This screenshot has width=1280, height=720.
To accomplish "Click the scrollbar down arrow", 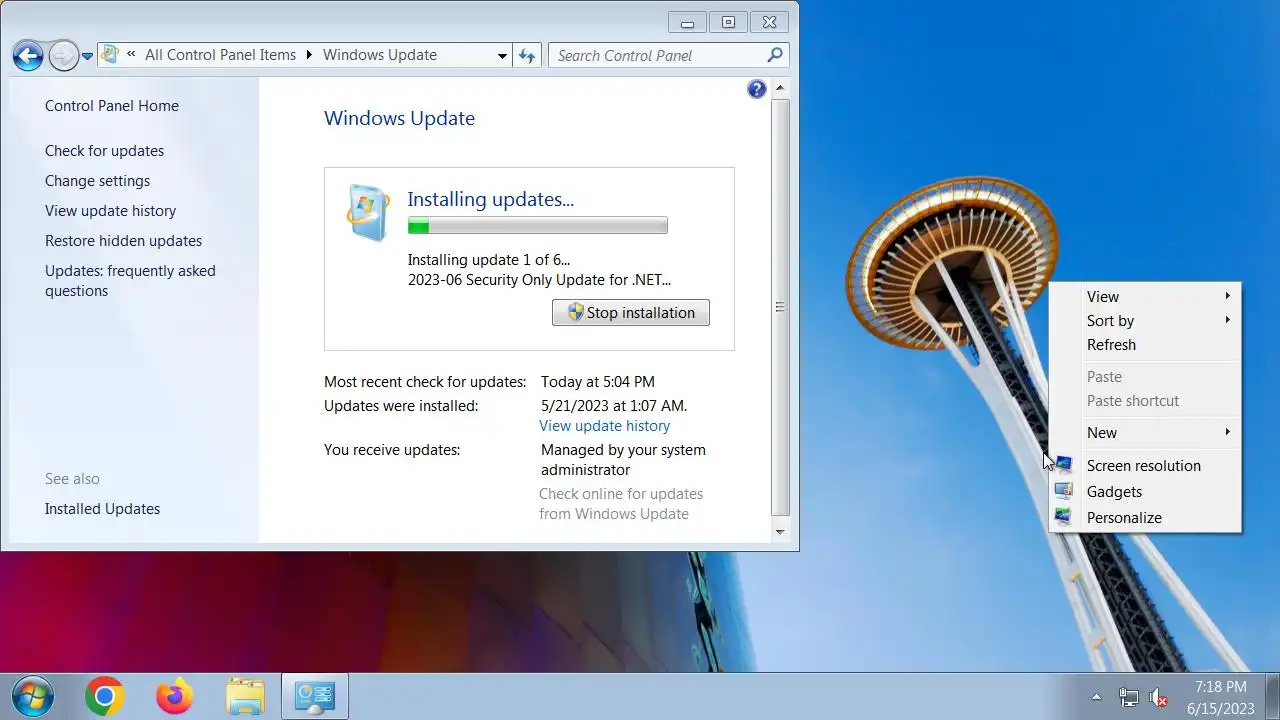I will 781,533.
